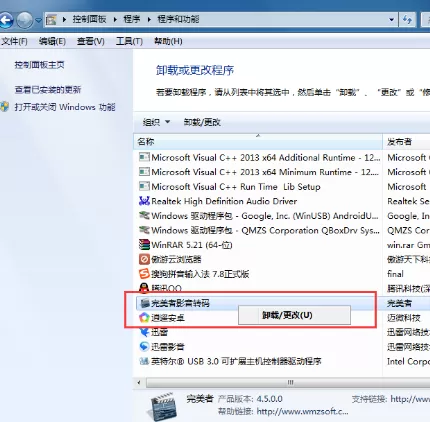Open the 组织 dropdown in toolbar
Image resolution: width=430 pixels, height=422 pixels.
(156, 122)
